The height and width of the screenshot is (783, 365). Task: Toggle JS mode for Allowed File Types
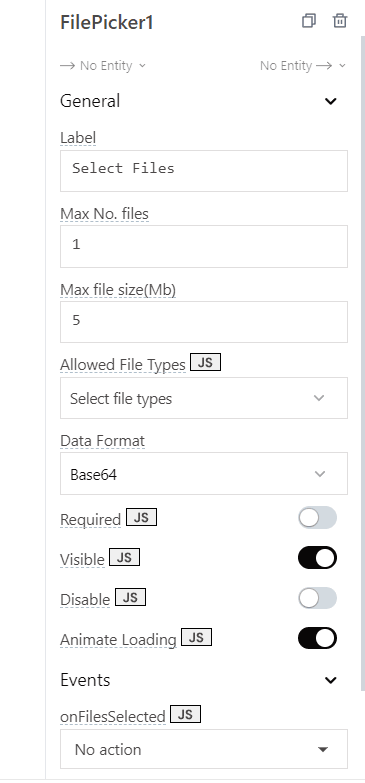205,363
